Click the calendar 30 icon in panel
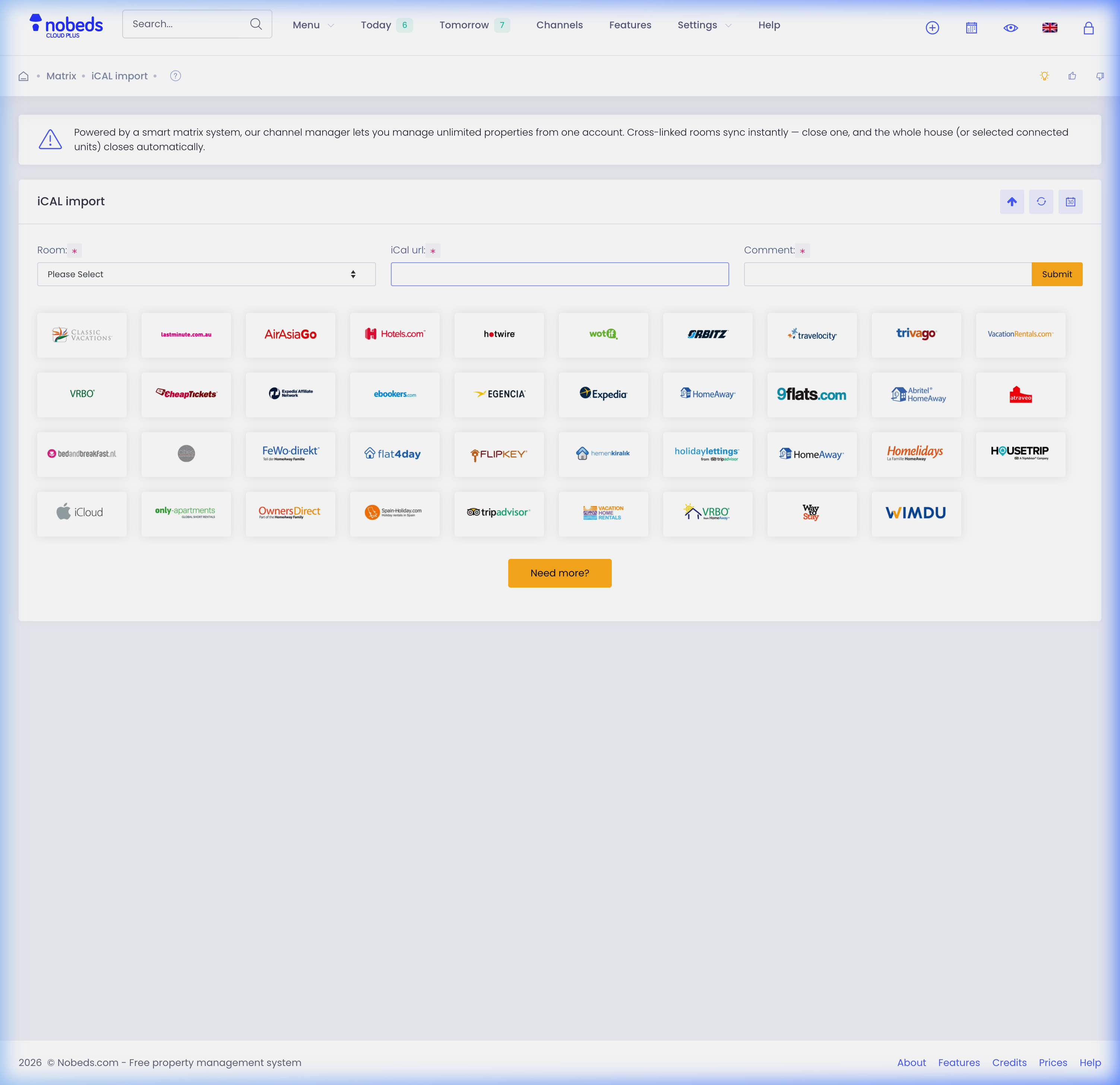1120x1085 pixels. tap(1070, 202)
